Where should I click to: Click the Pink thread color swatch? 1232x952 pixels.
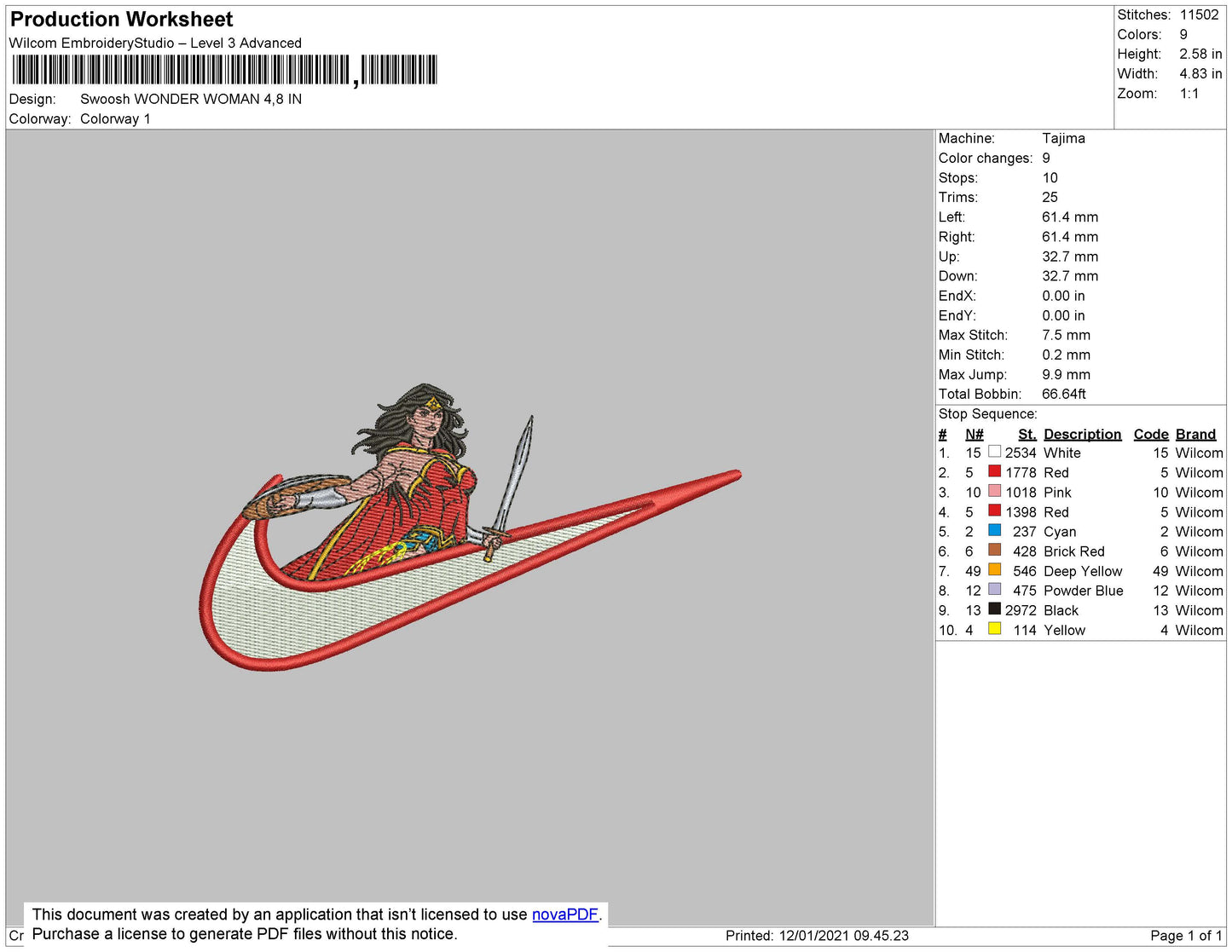coord(994,491)
